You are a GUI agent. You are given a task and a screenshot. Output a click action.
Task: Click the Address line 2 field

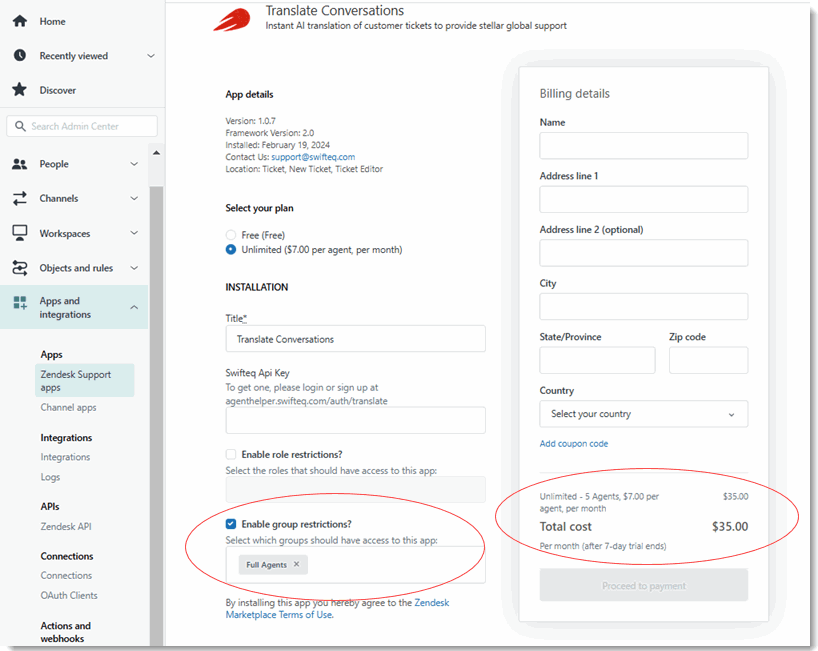643,253
